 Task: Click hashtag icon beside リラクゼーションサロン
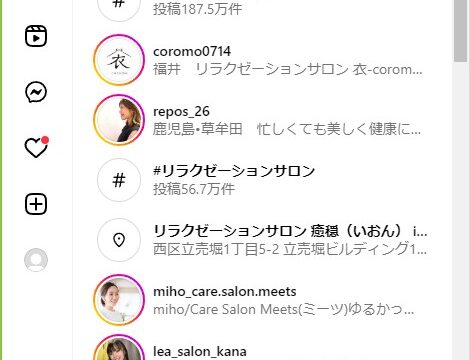point(119,180)
